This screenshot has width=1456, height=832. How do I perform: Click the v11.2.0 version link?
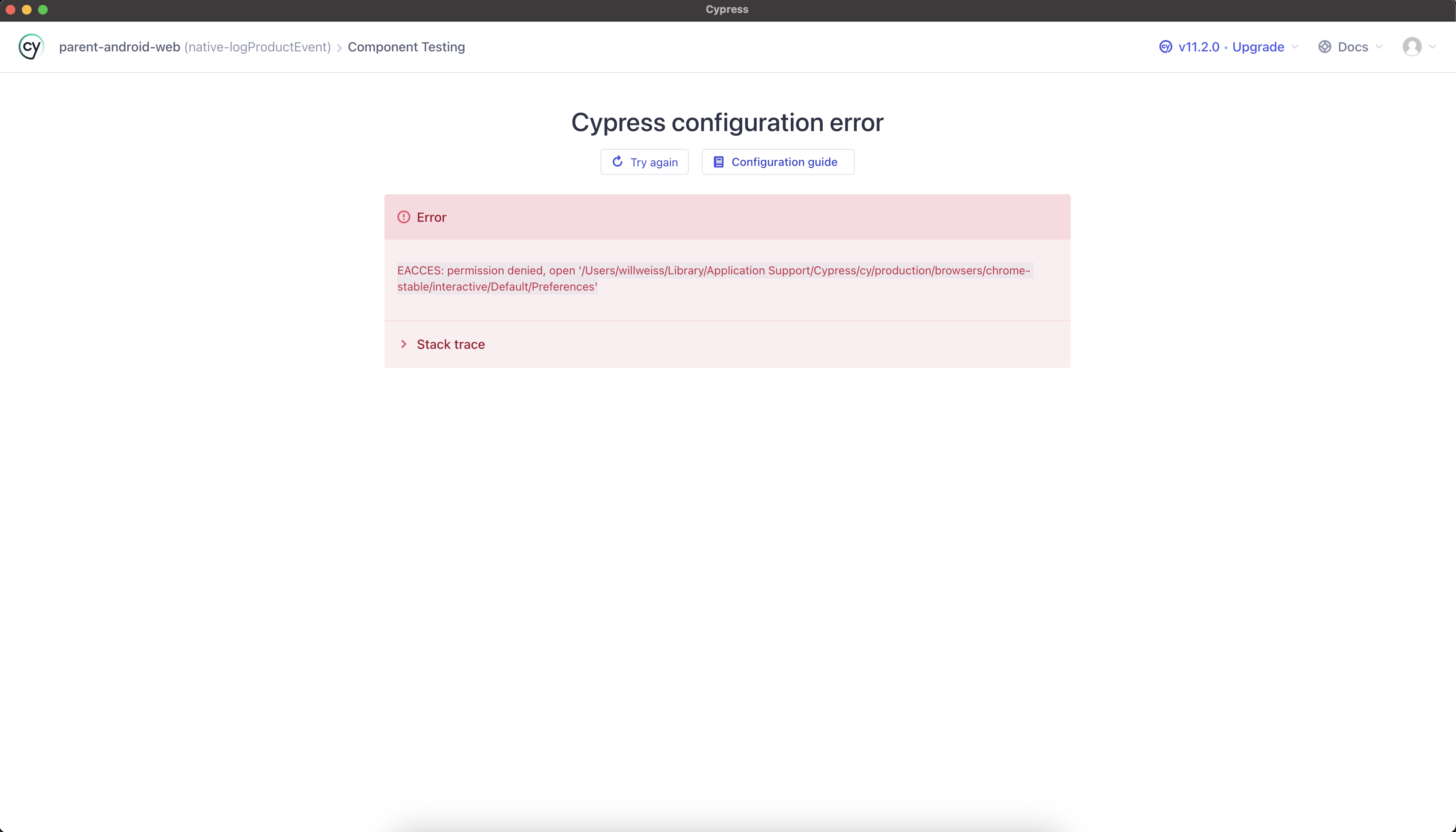click(1200, 47)
